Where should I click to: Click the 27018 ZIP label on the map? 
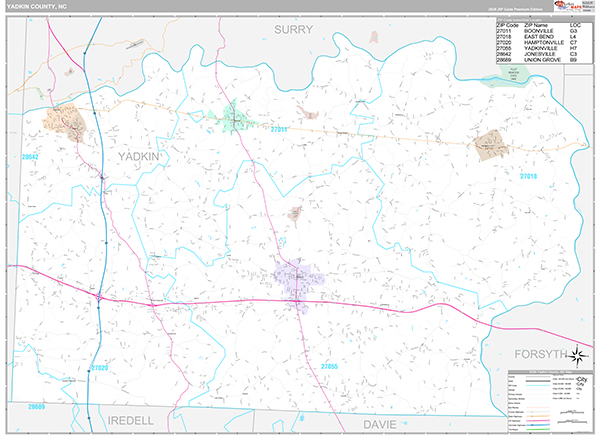(528, 176)
